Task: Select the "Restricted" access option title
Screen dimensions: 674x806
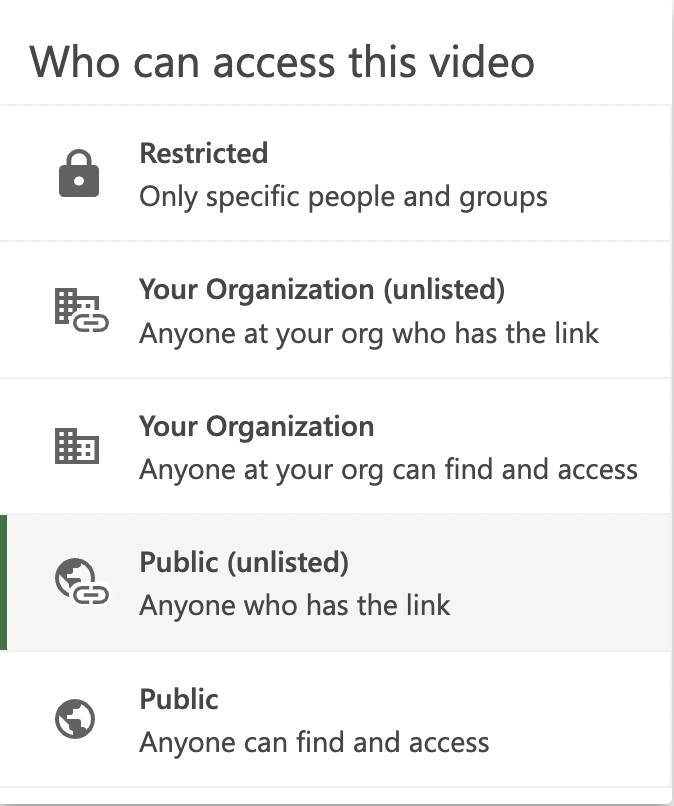Action: 204,153
